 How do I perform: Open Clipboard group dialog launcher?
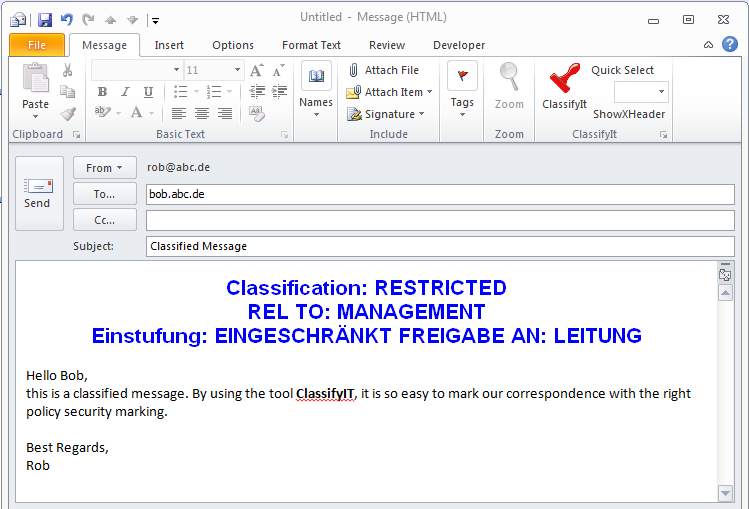click(76, 135)
